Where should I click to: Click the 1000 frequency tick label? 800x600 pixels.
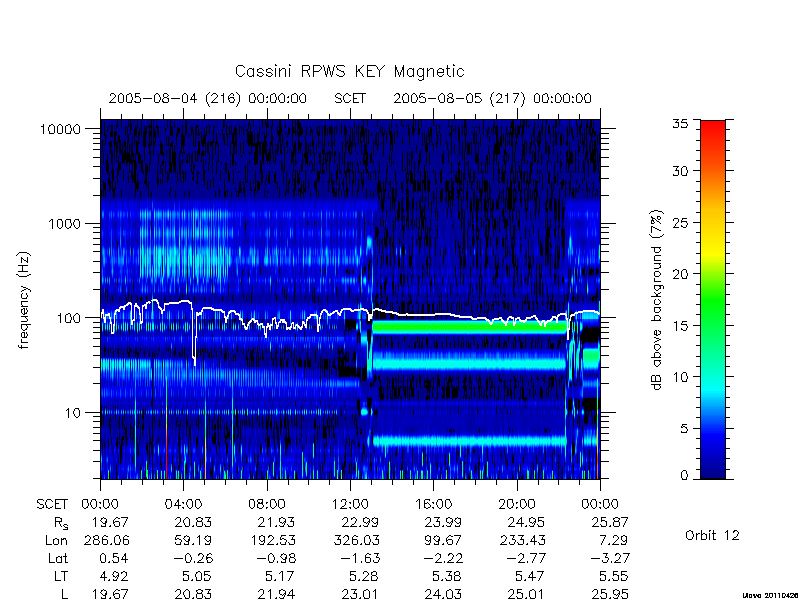click(64, 224)
